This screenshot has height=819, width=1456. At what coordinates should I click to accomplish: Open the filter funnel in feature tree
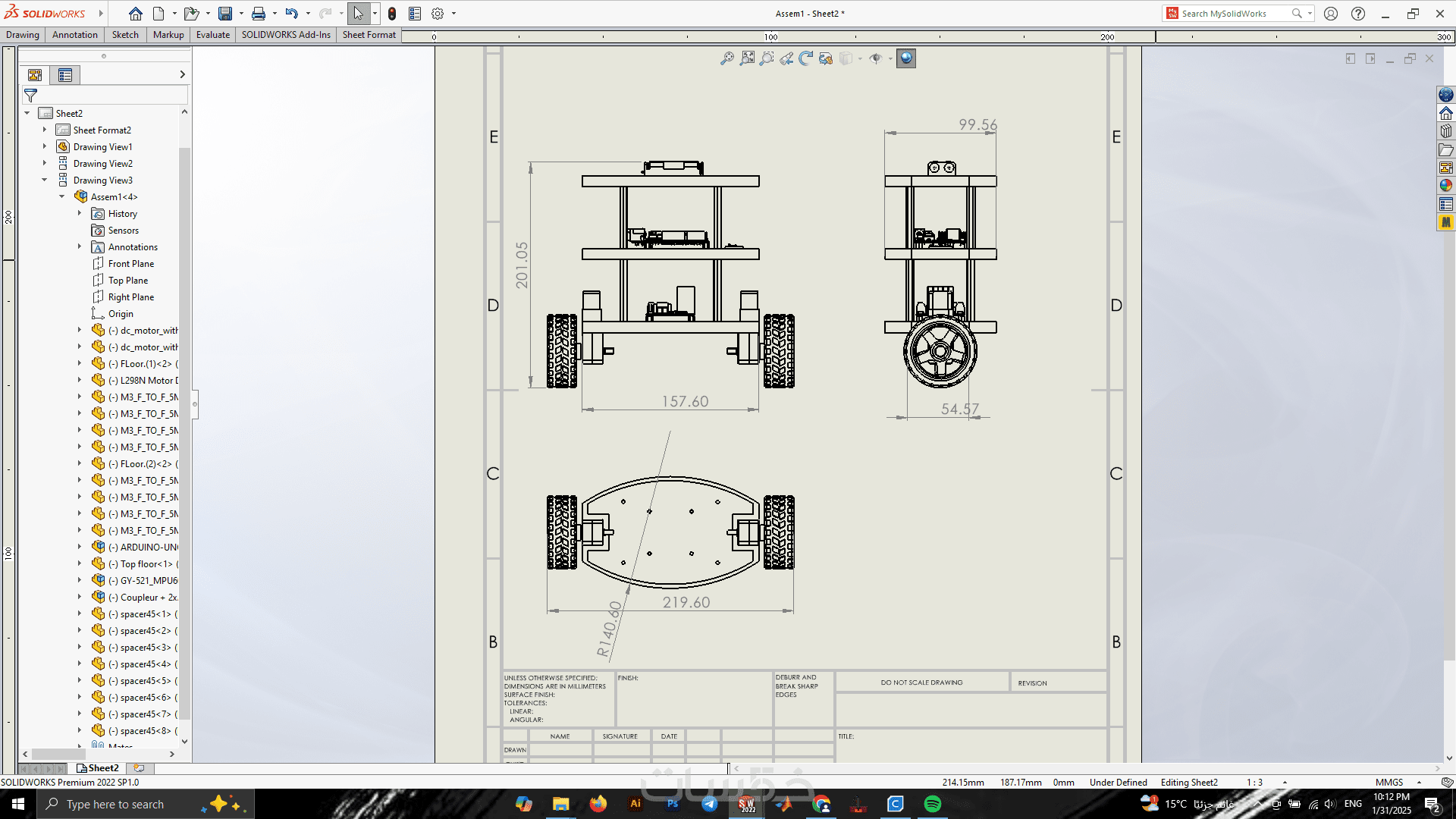coord(30,96)
